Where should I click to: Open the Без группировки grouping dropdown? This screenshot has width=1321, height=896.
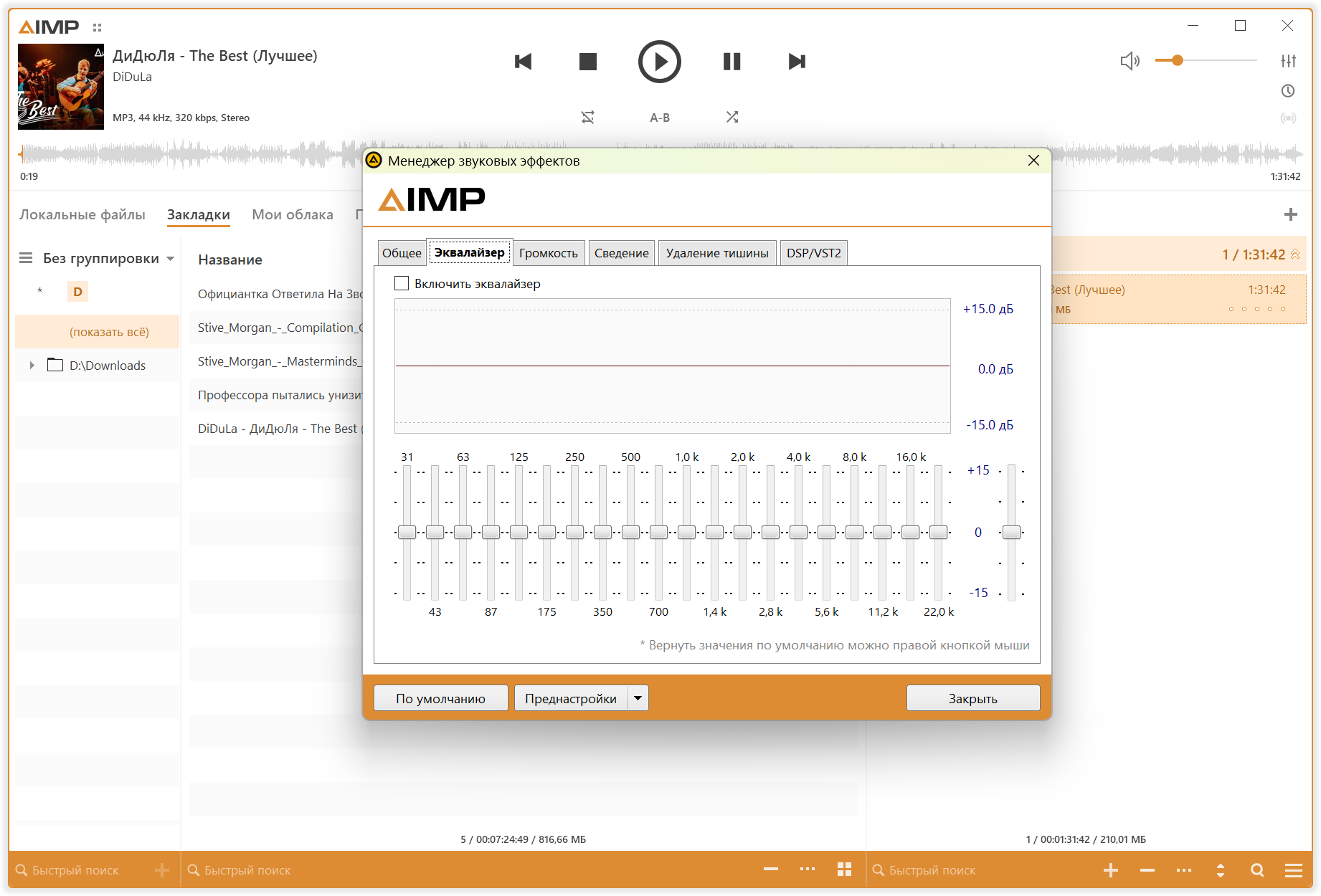pos(108,258)
